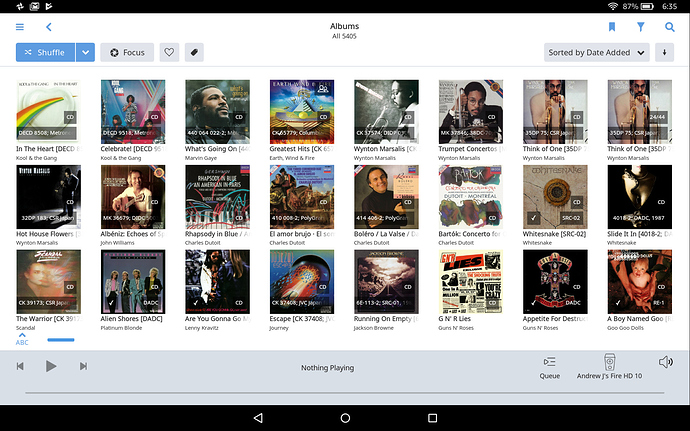Tap the Android Home circle button
Viewport: 690px width, 431px height.
coord(345,418)
